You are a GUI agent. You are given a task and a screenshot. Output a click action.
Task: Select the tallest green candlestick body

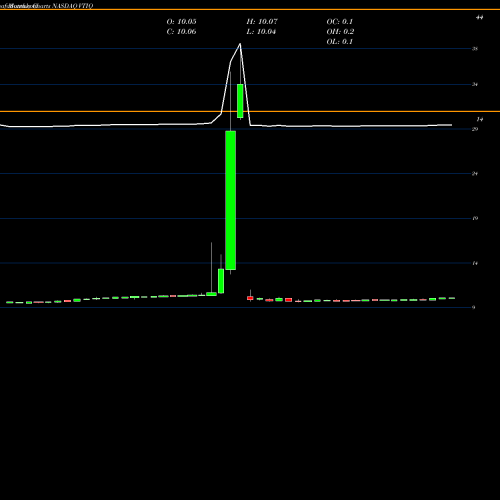click(x=231, y=200)
